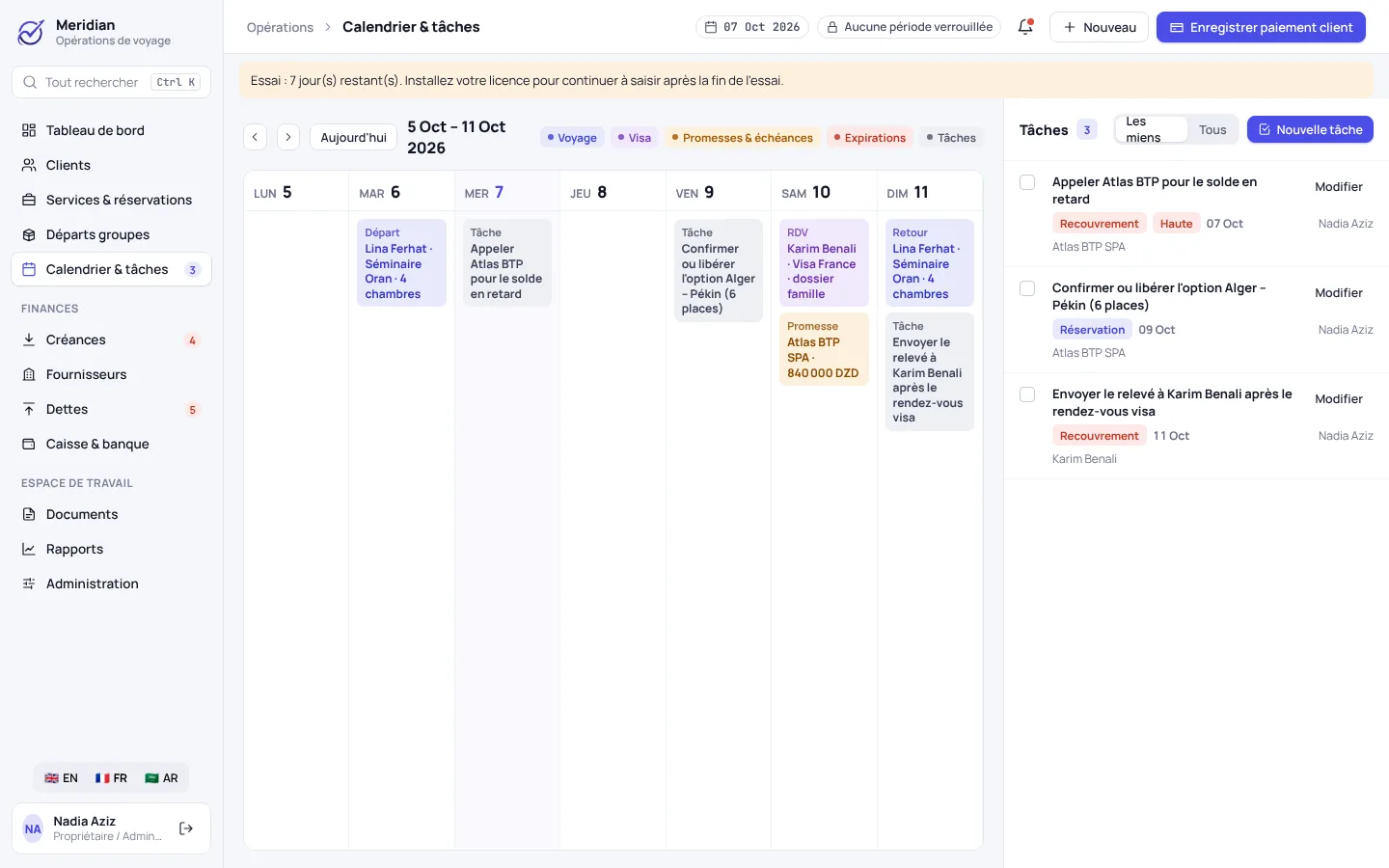The image size is (1389, 868).
Task: Open the Promesse Atlas BTP SPA calendar event
Action: point(824,350)
